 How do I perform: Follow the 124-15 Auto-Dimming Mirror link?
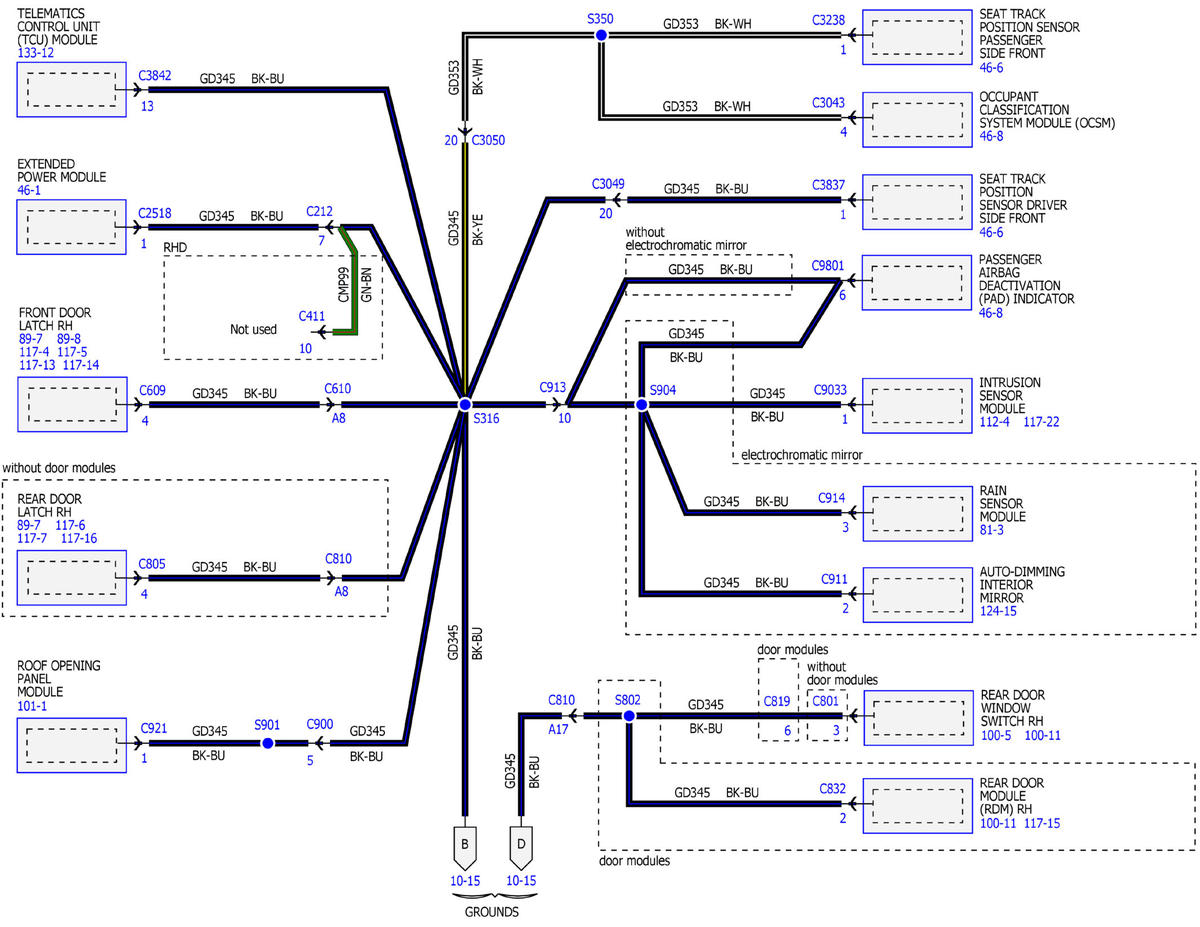coord(998,610)
